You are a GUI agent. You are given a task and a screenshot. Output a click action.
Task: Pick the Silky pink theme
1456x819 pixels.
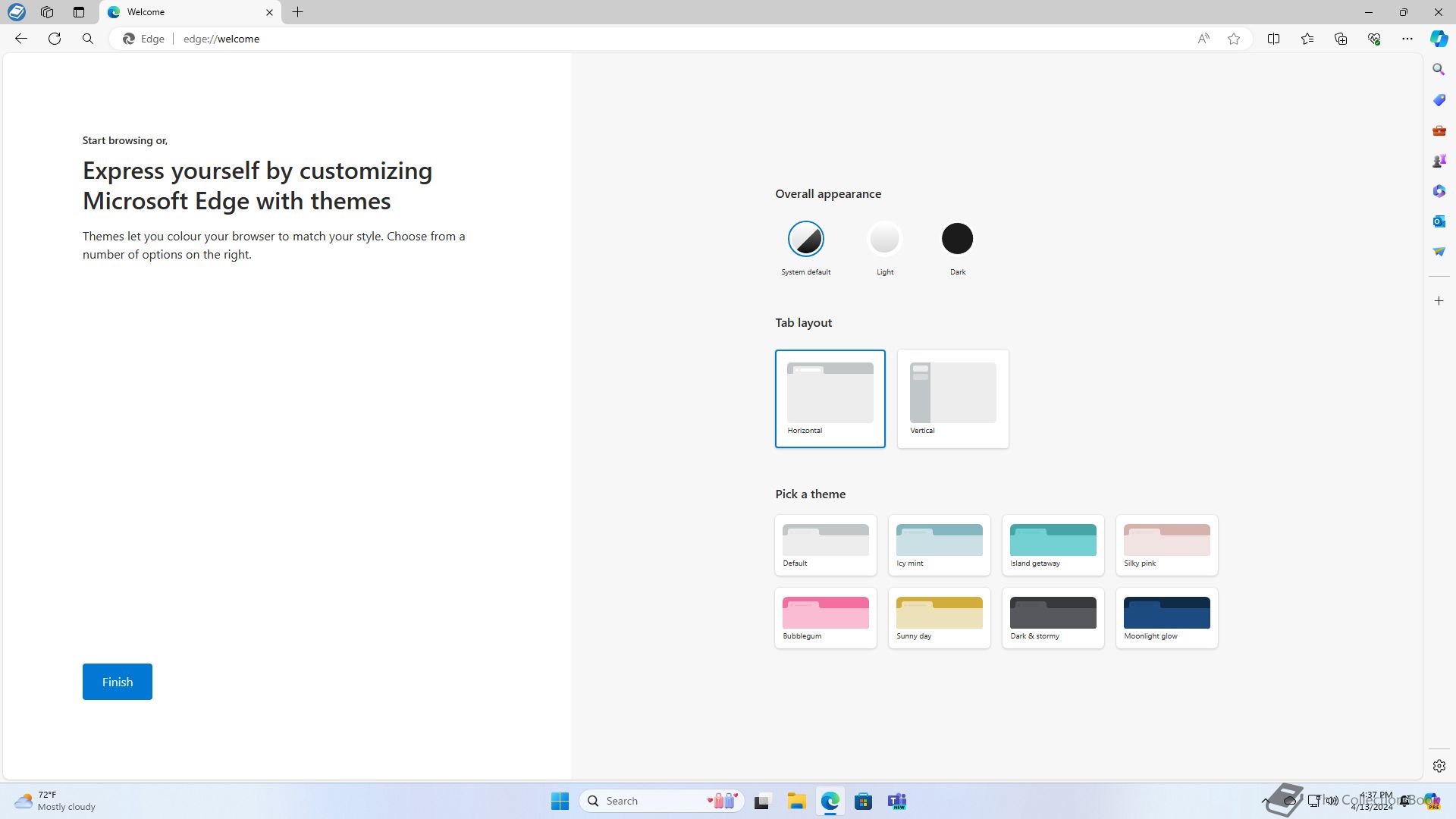coord(1166,545)
